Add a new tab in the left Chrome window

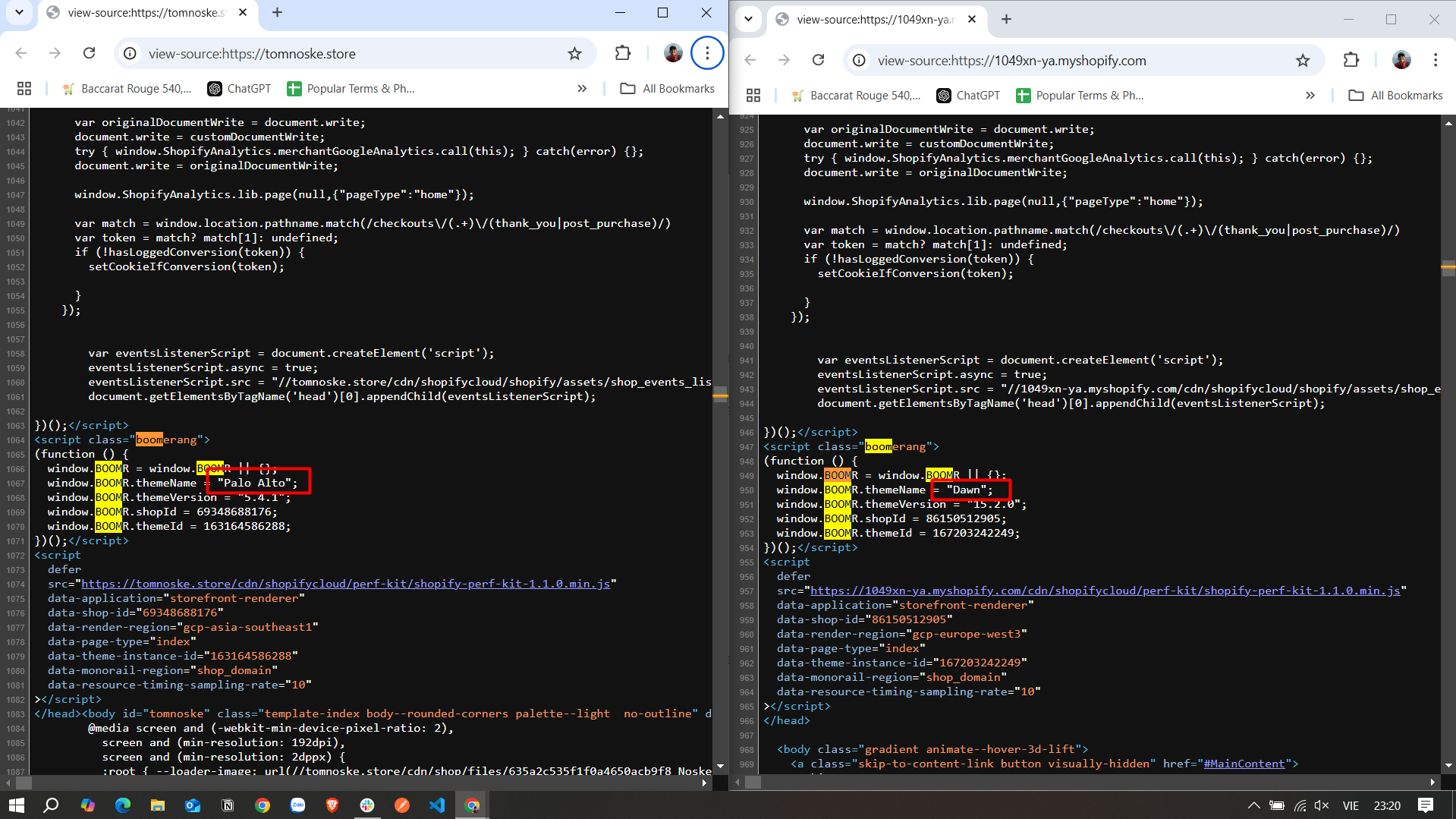click(x=277, y=12)
